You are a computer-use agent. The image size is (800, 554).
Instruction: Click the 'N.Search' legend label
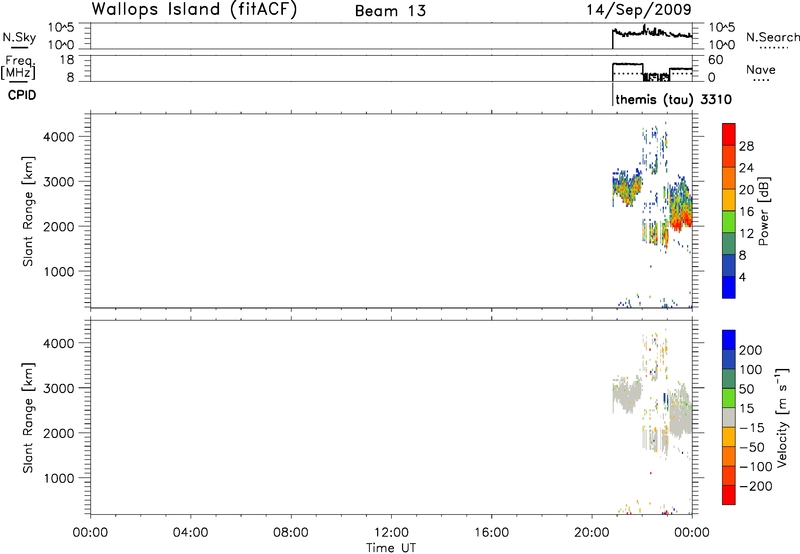click(773, 37)
